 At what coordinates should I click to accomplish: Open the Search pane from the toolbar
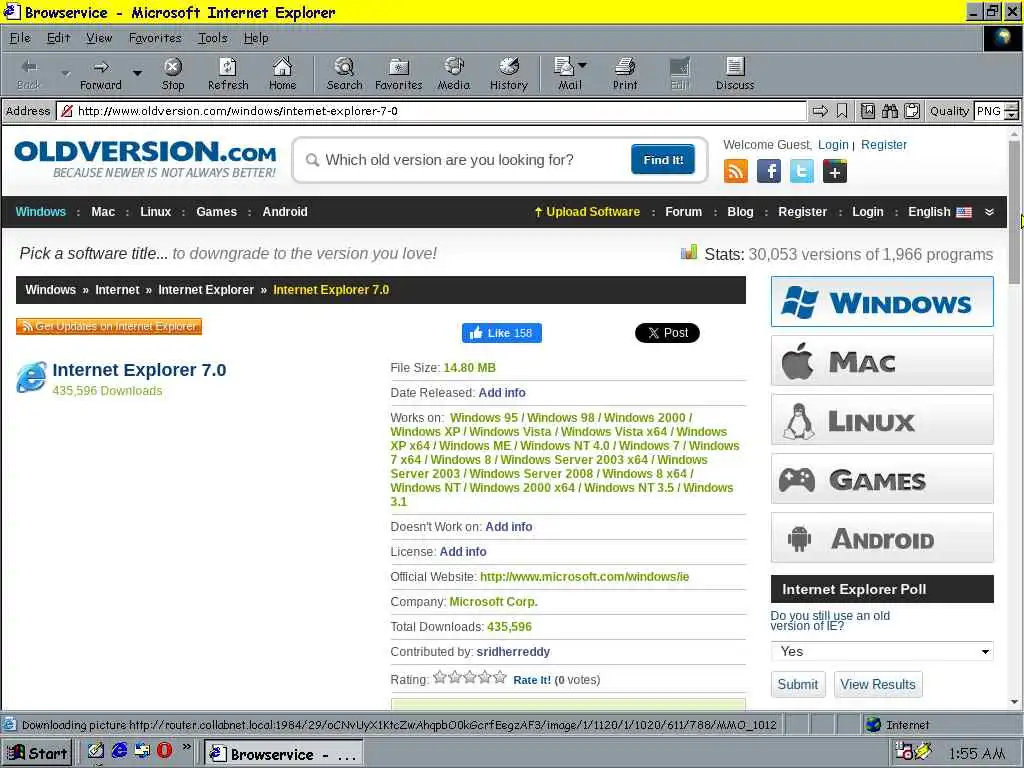click(x=344, y=74)
